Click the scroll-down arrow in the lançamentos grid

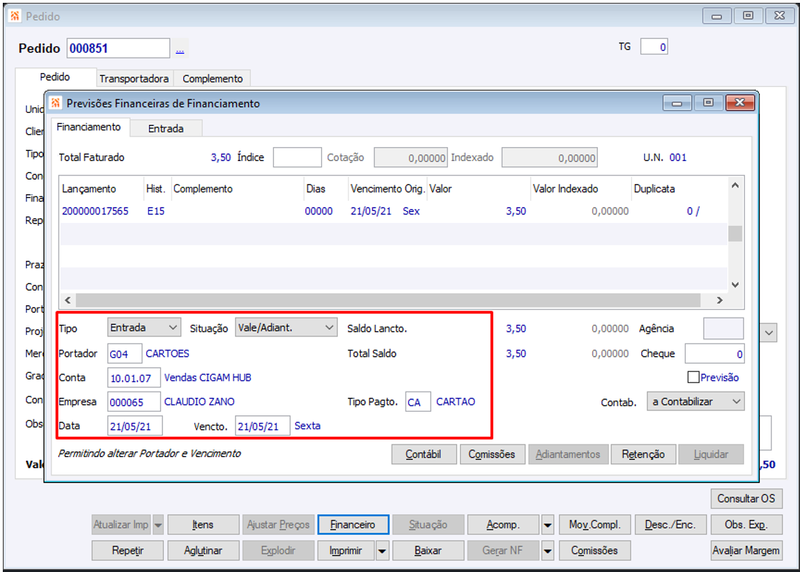pos(735,285)
